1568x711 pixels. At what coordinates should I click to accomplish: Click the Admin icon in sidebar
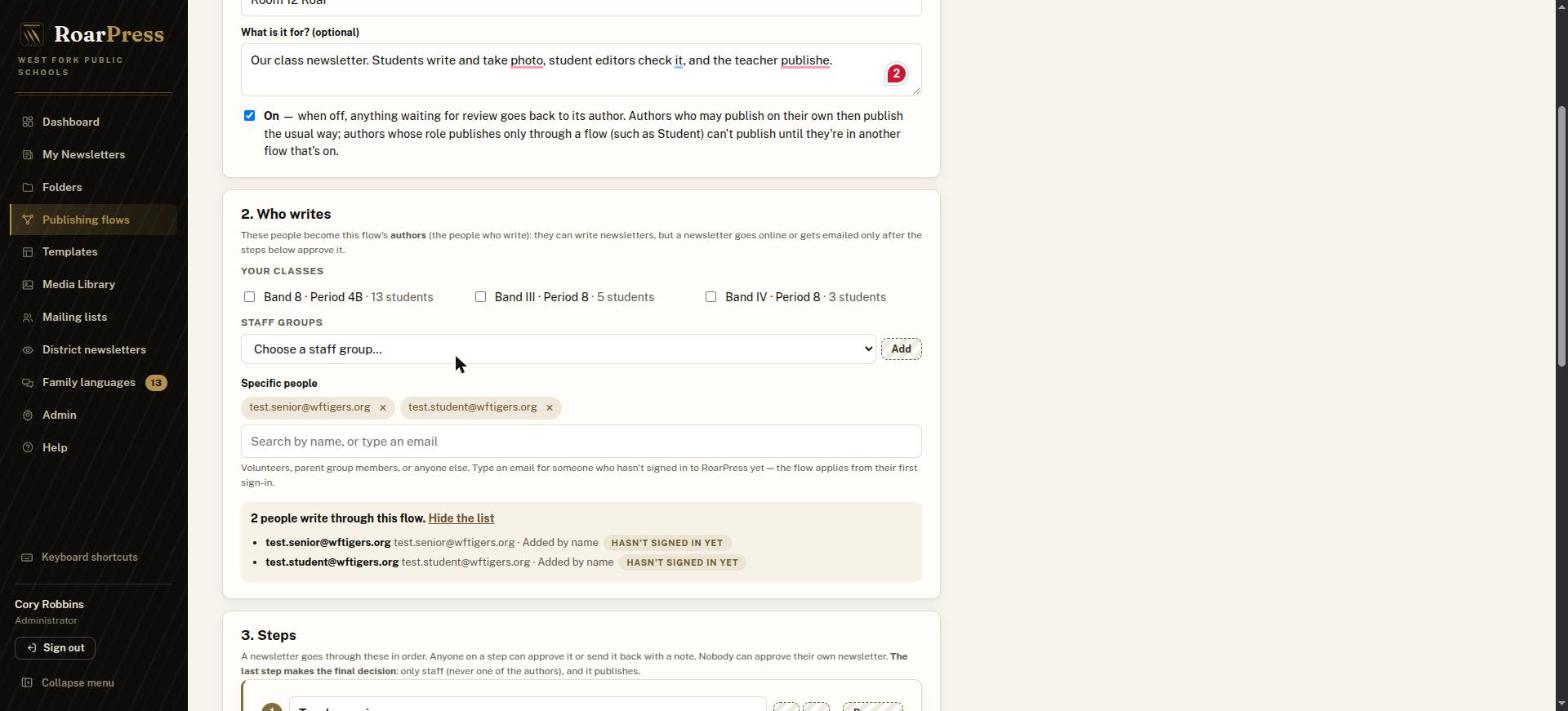tap(27, 415)
